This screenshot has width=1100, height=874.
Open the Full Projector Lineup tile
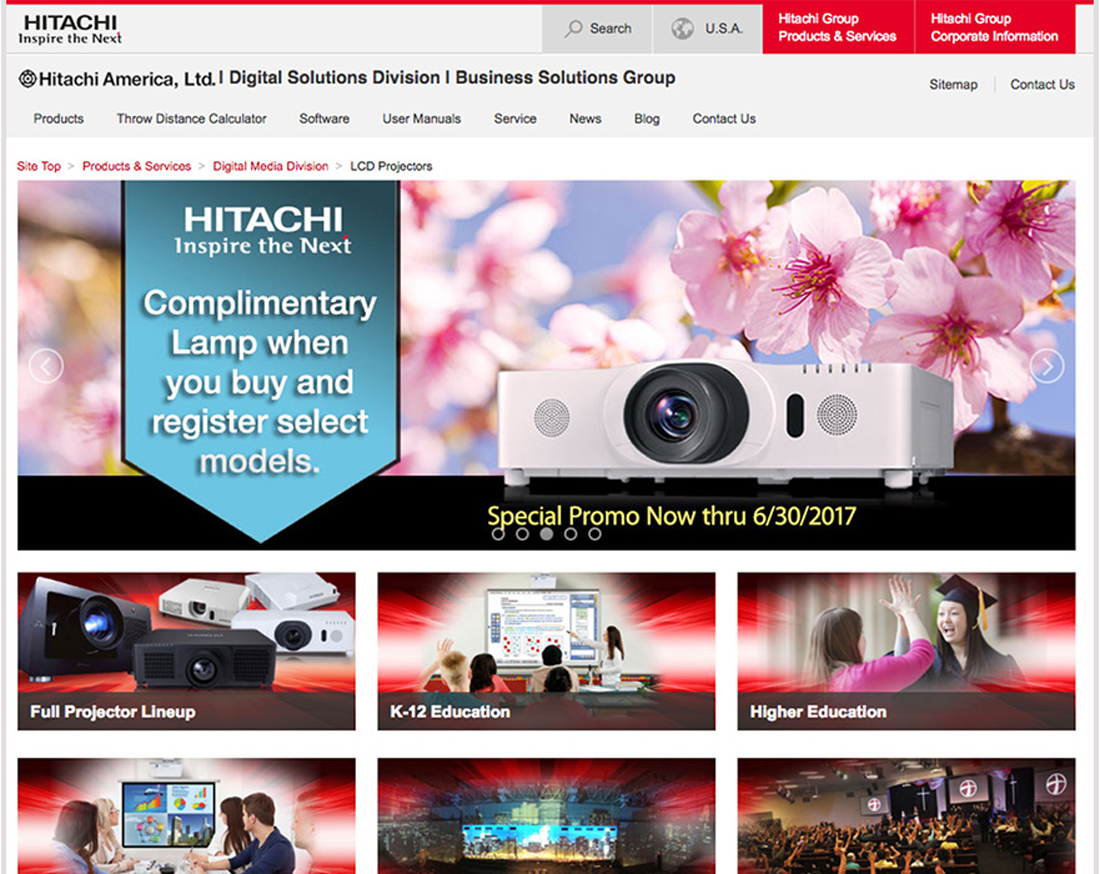(x=187, y=652)
